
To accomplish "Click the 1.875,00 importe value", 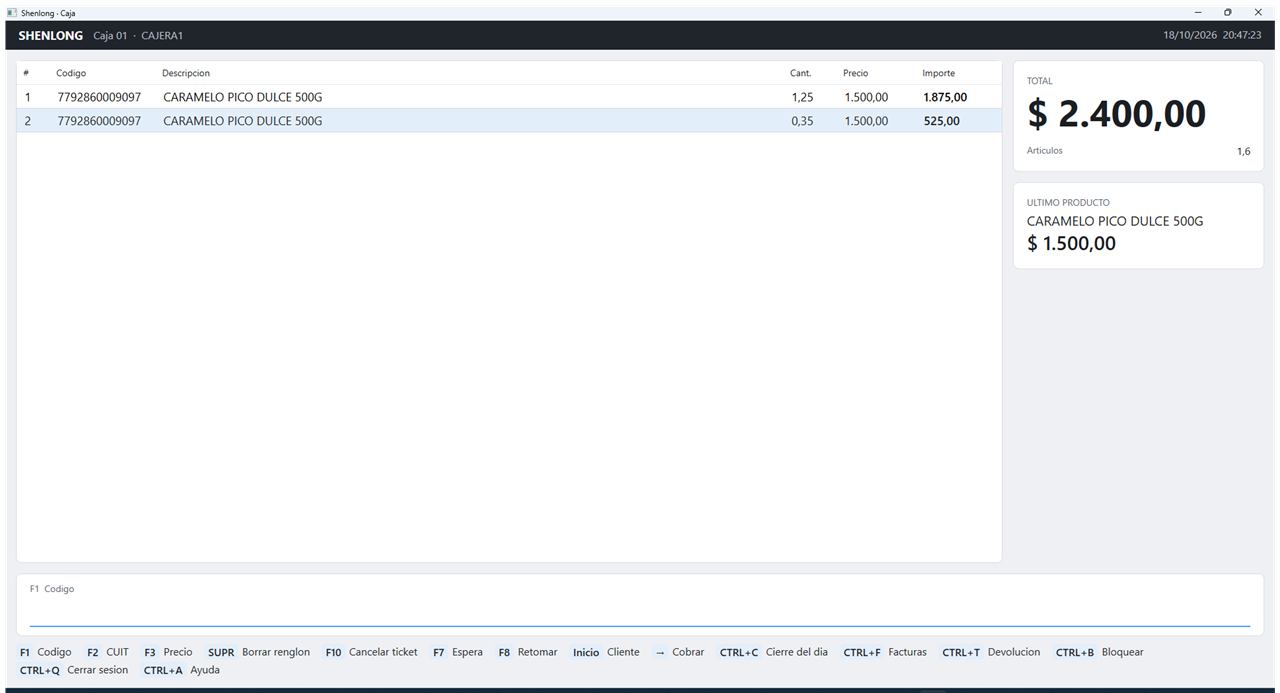I will click(x=945, y=97).
